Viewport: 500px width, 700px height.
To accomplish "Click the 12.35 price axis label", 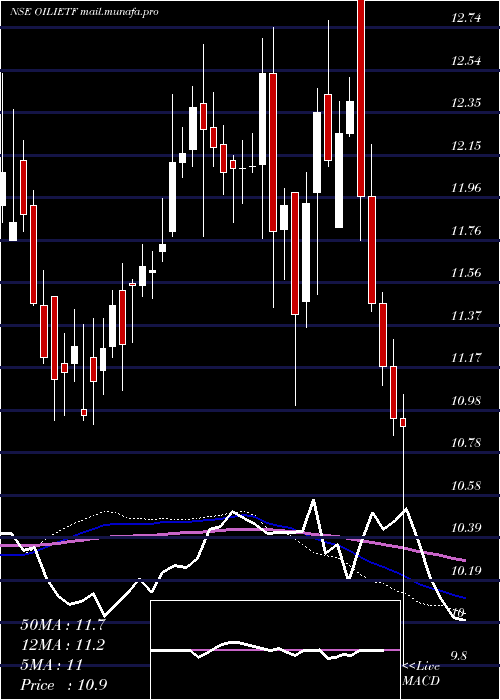I will (x=465, y=103).
